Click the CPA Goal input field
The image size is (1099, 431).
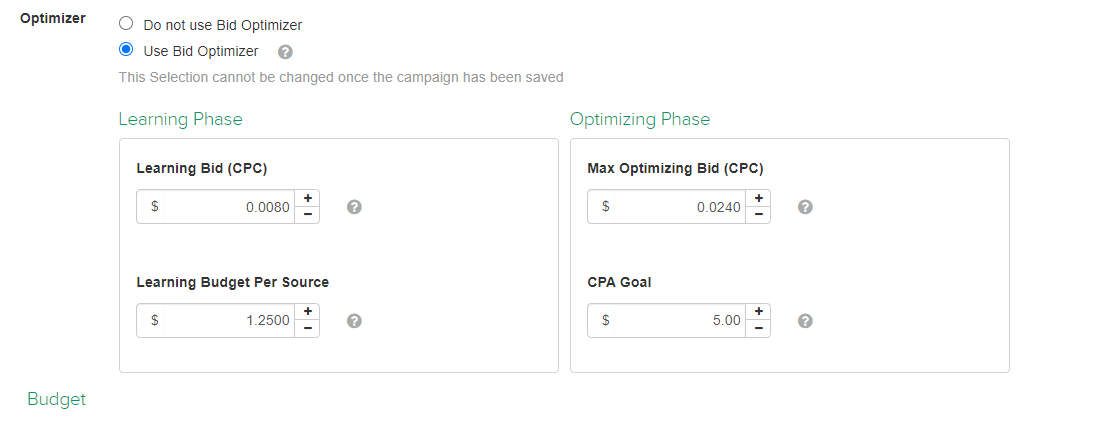coord(679,320)
